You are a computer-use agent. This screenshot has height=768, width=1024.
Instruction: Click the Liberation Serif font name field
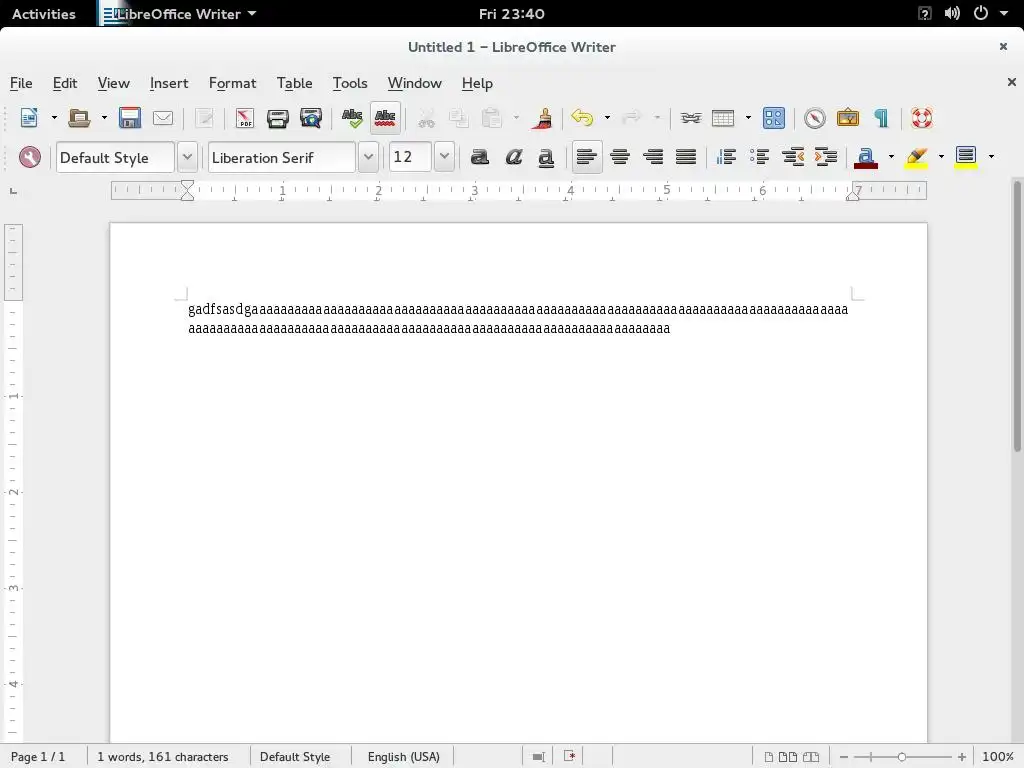(282, 157)
